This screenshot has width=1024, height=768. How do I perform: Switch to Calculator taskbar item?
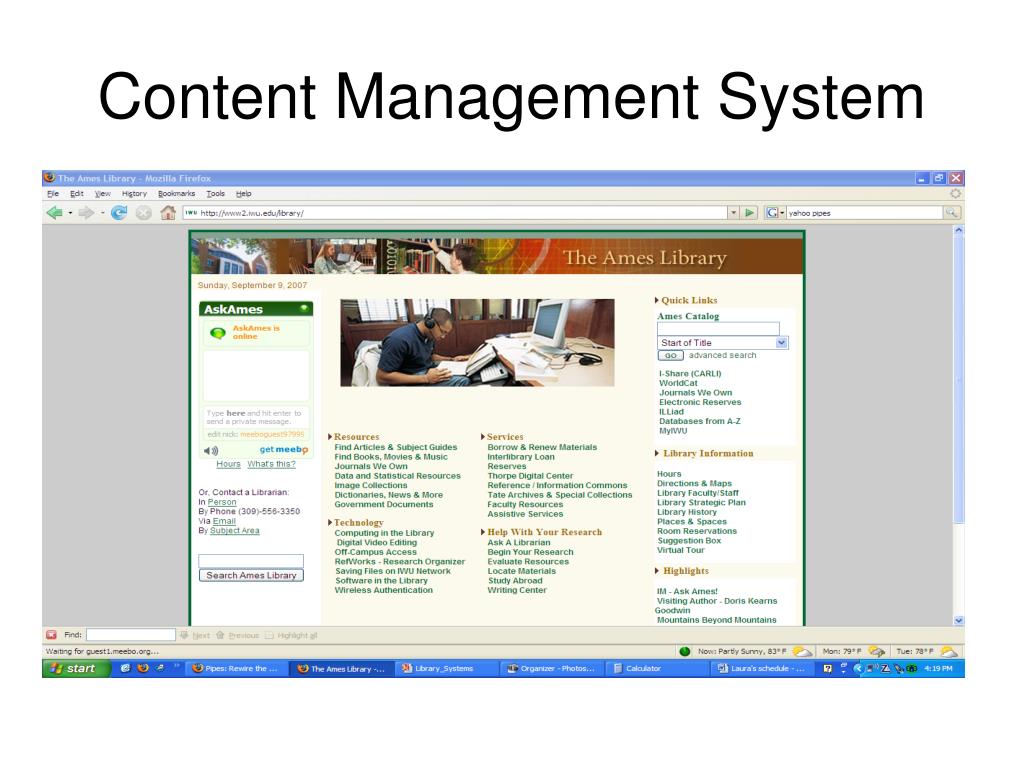[656, 669]
